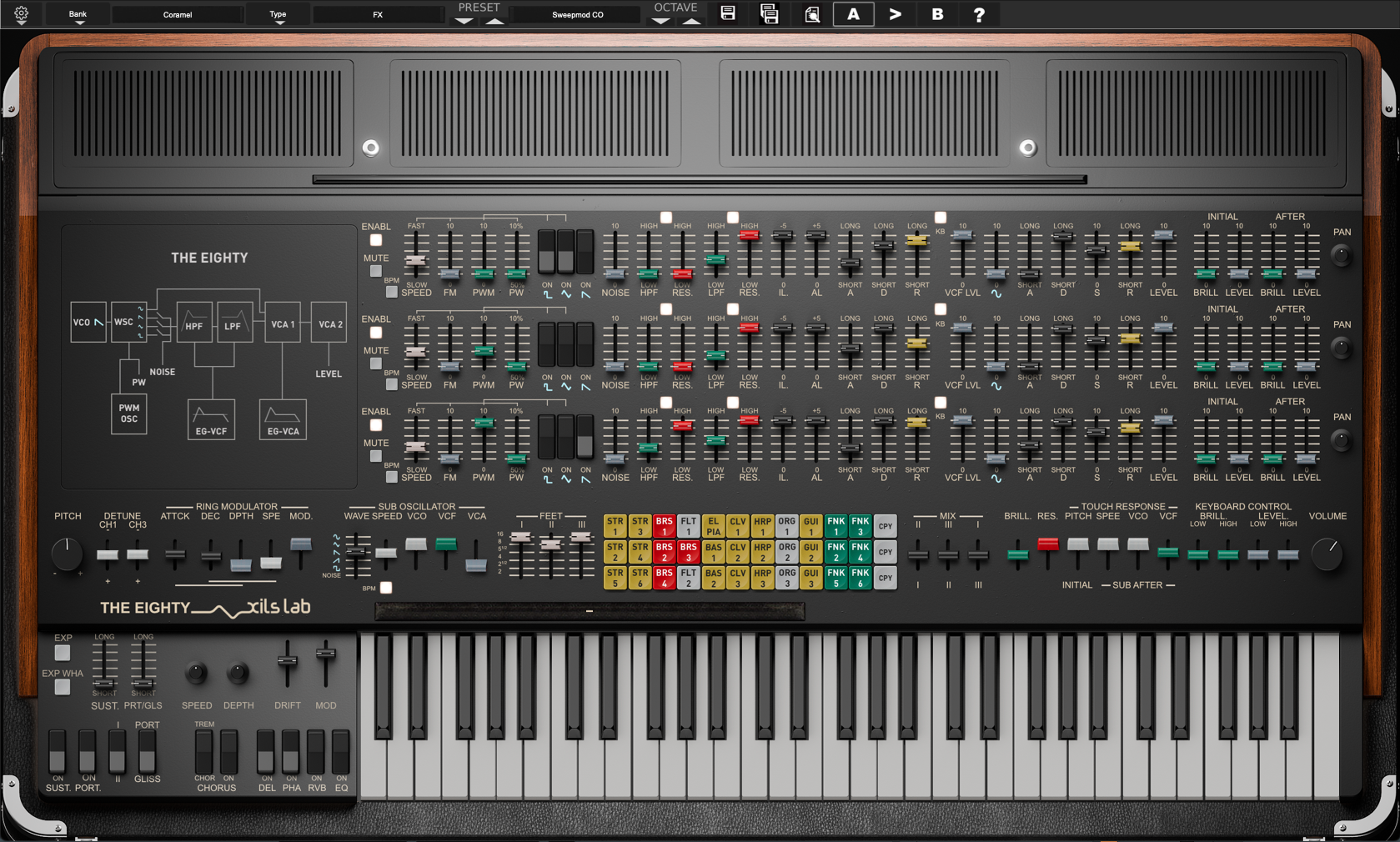Viewport: 1400px width, 842px height.
Task: Select the EL PIA preset button
Action: pos(713,526)
